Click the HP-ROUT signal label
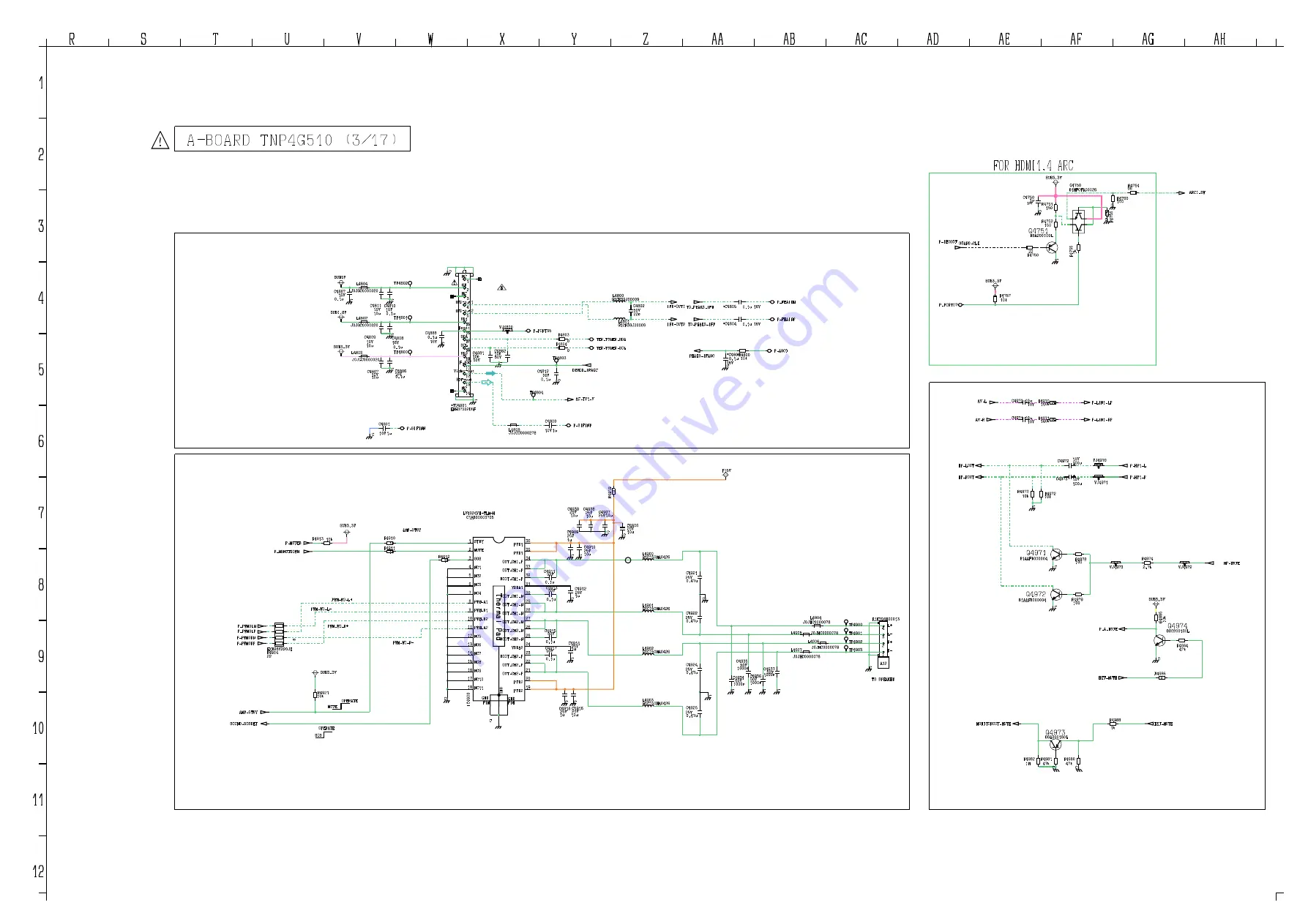Viewport: 1308px width, 924px height. (x=967, y=478)
